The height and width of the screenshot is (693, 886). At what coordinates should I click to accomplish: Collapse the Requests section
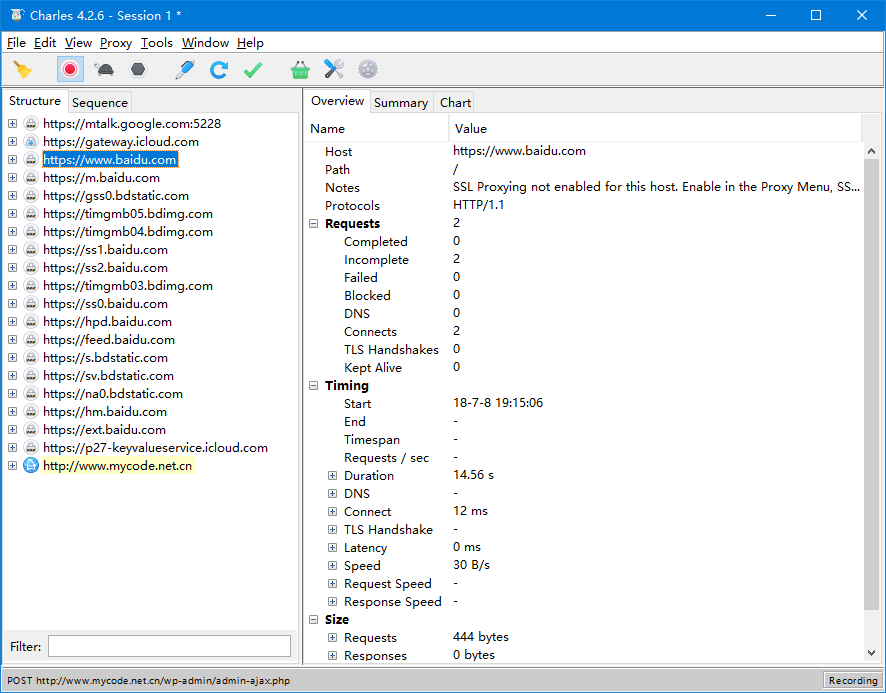point(314,224)
